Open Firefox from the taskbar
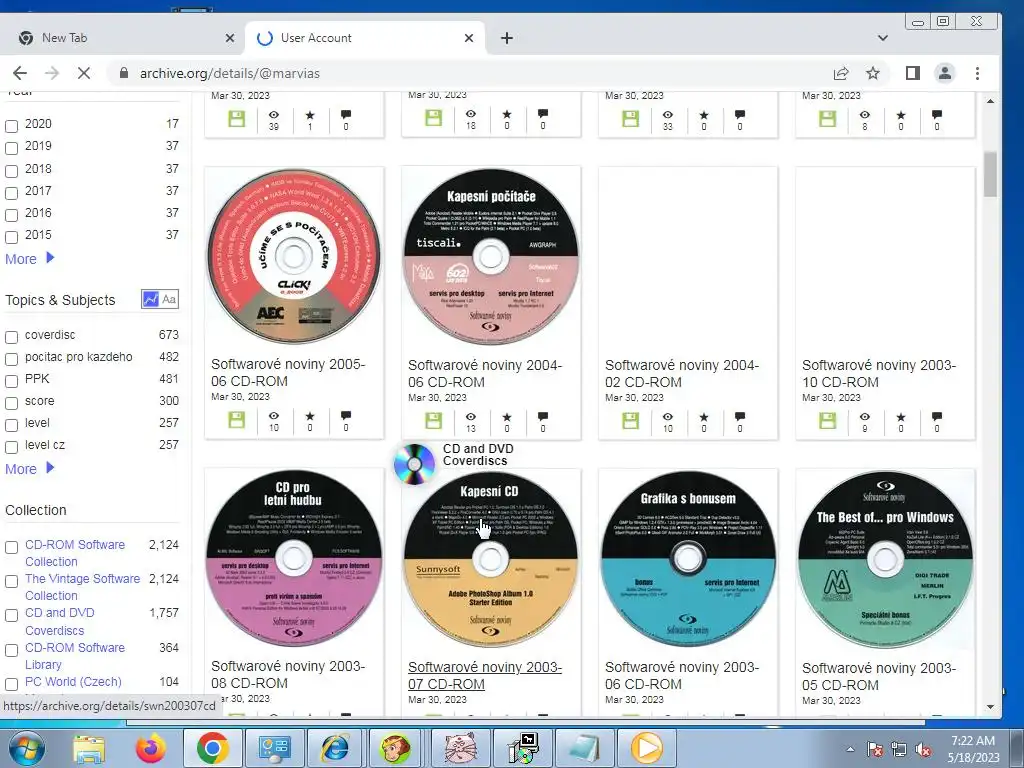This screenshot has height=768, width=1024. (150, 748)
